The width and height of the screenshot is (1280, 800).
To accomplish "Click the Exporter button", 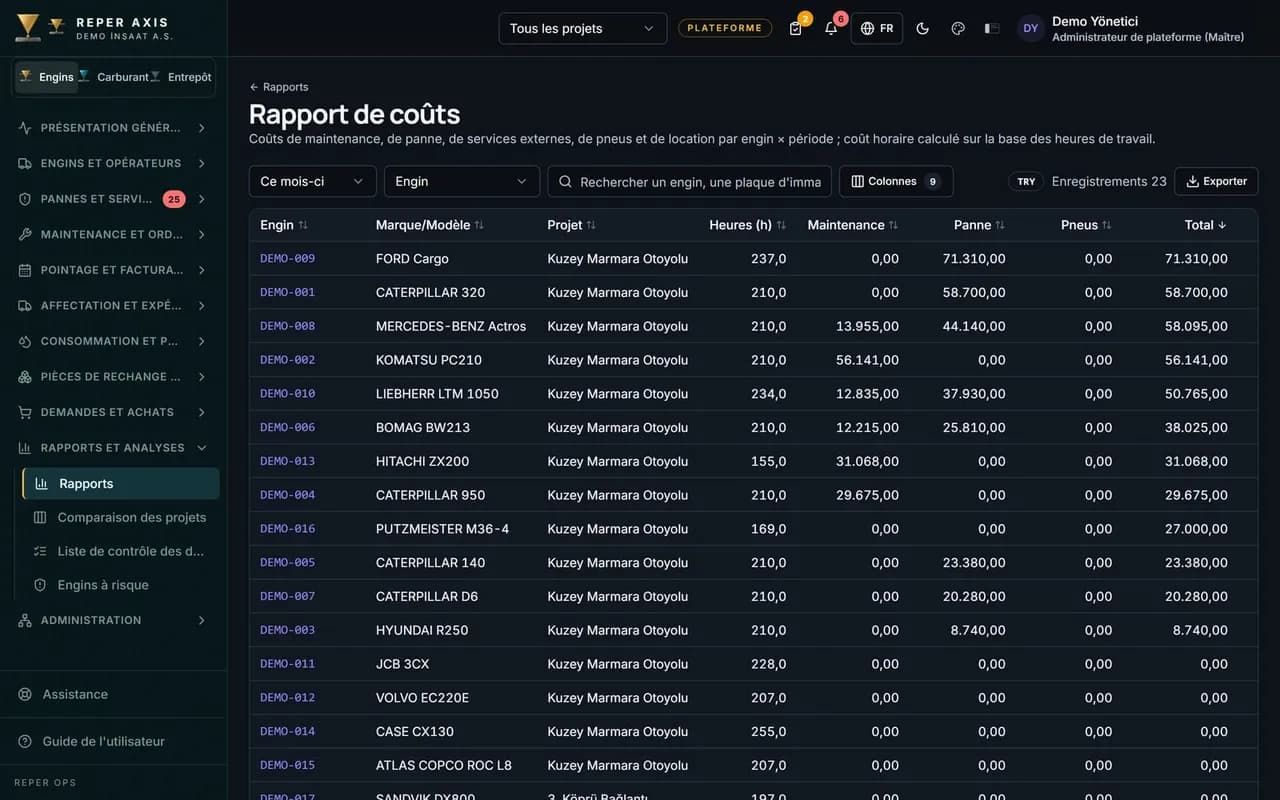I will (1216, 181).
